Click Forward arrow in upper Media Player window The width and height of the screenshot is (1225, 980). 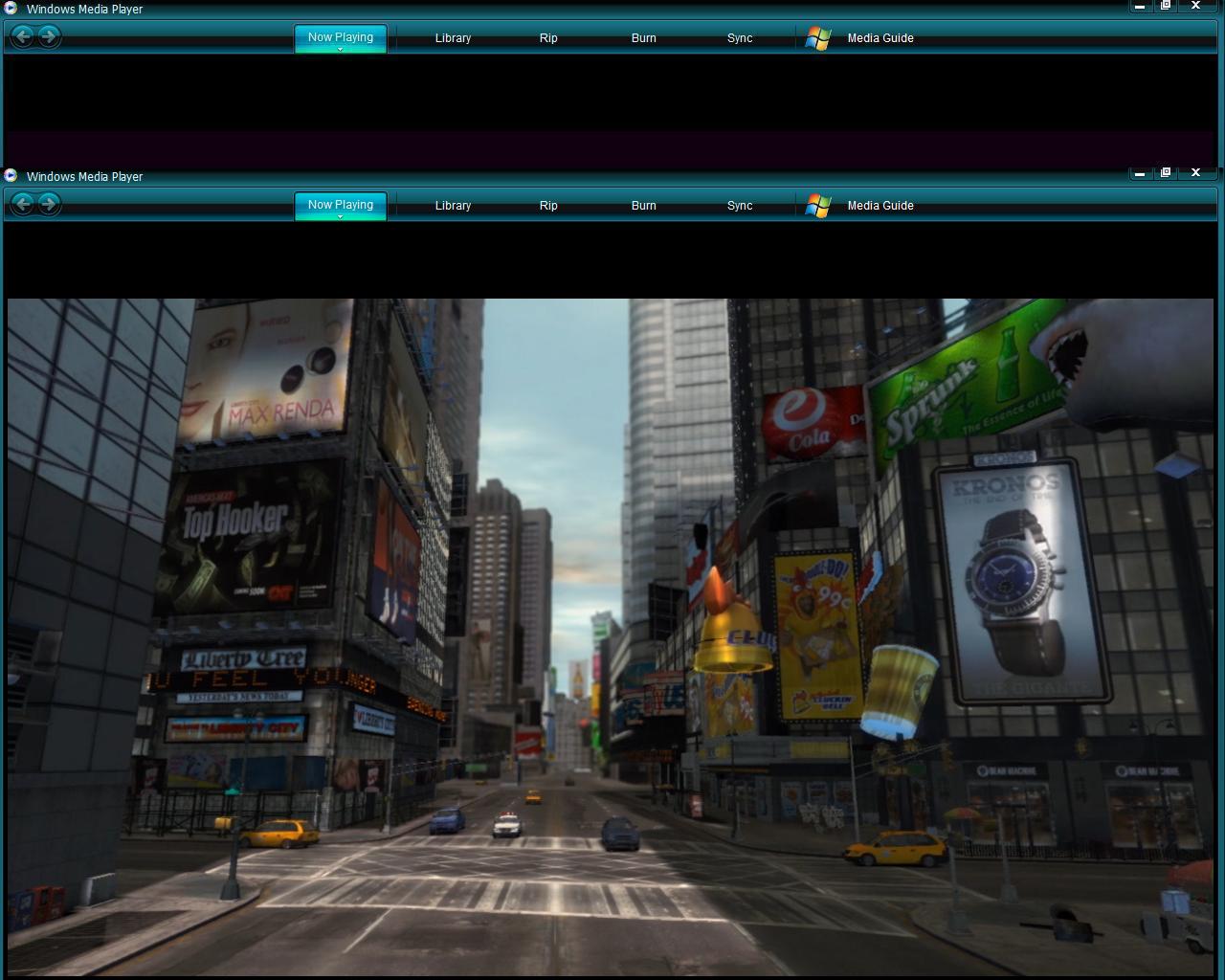coord(49,36)
